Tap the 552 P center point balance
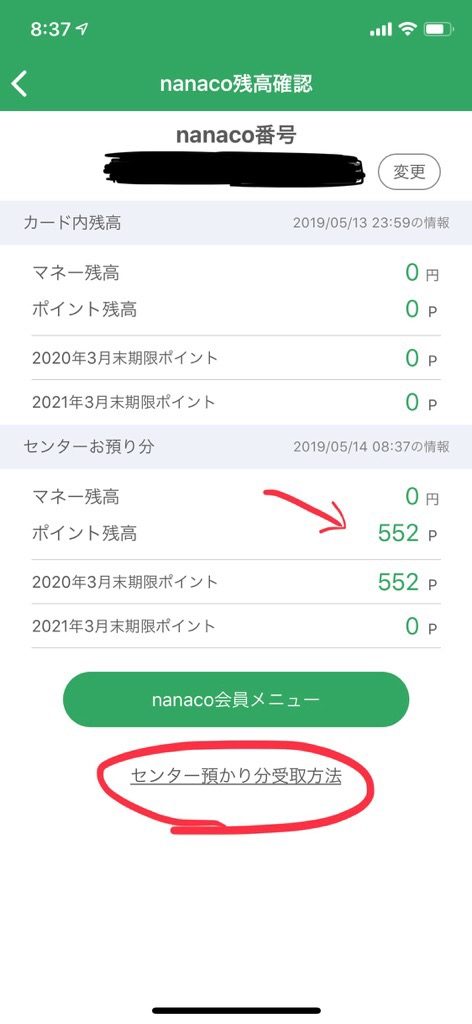The image size is (472, 1024). click(407, 534)
